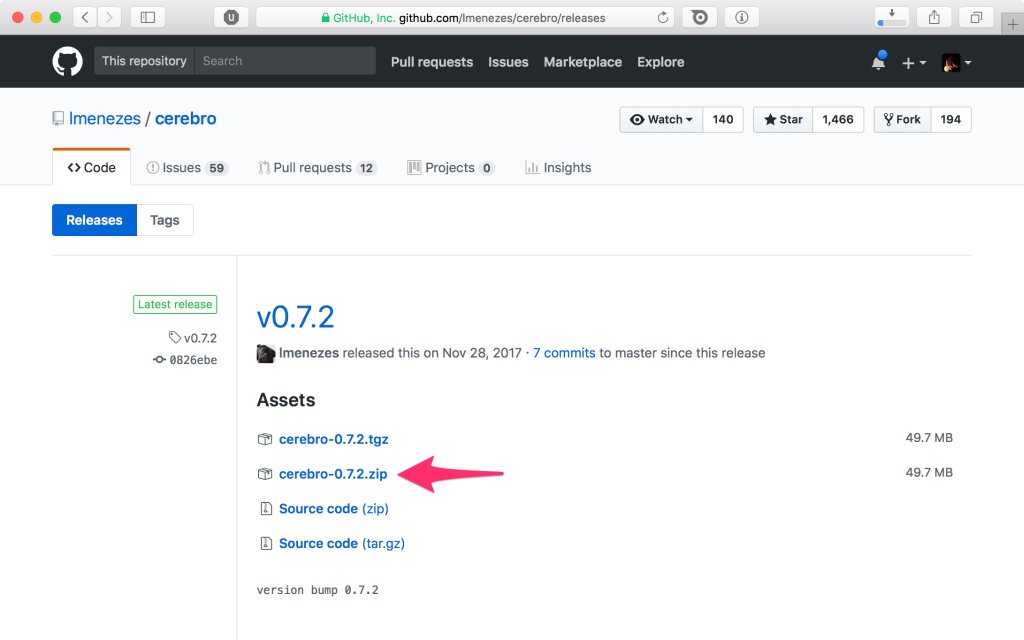
Task: Click file icon beside Source code (tar.gz)
Action: tap(266, 543)
